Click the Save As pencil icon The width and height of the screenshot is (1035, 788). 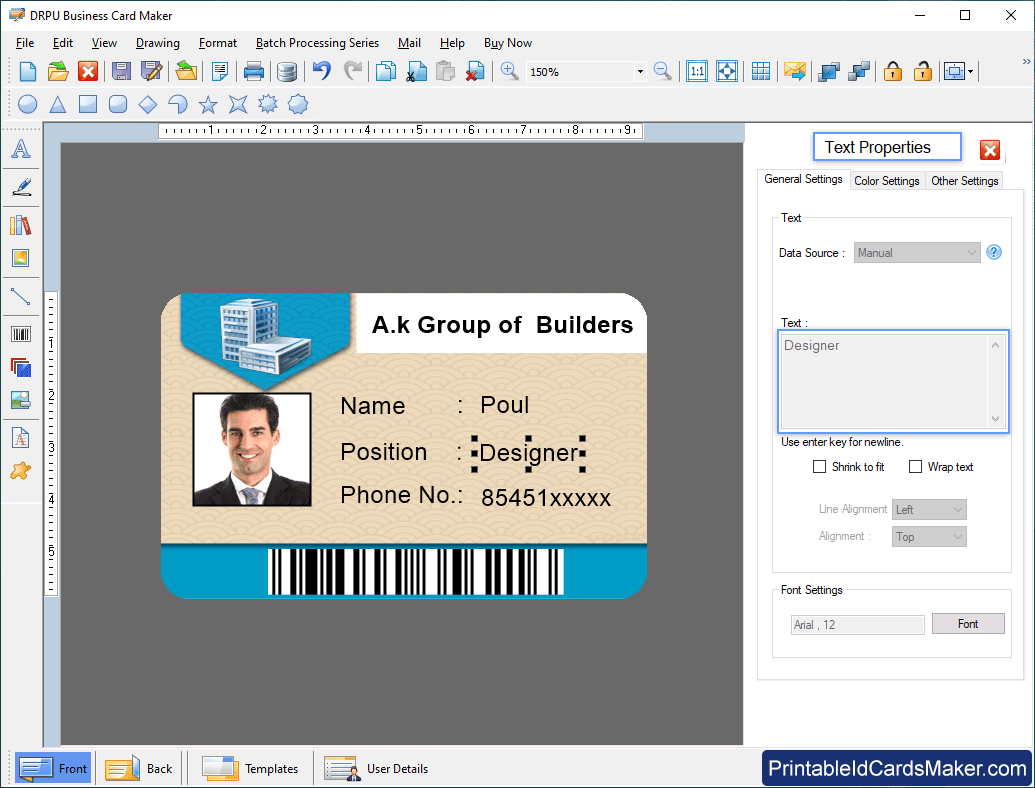[152, 71]
